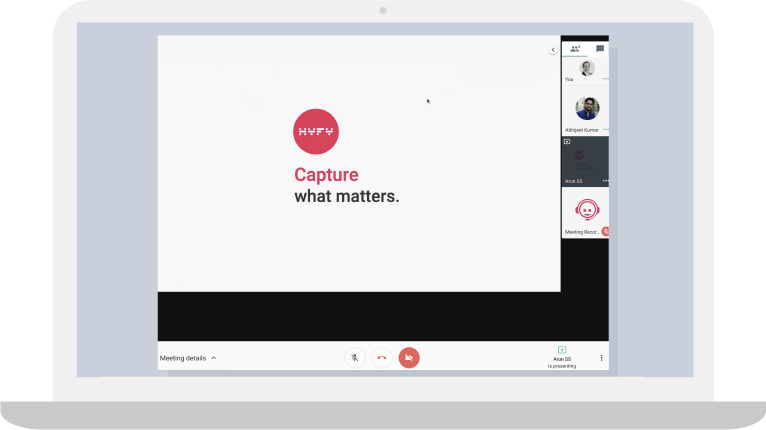Click the Hyfy logo in the presentation
This screenshot has height=430, width=766.
coord(316,131)
